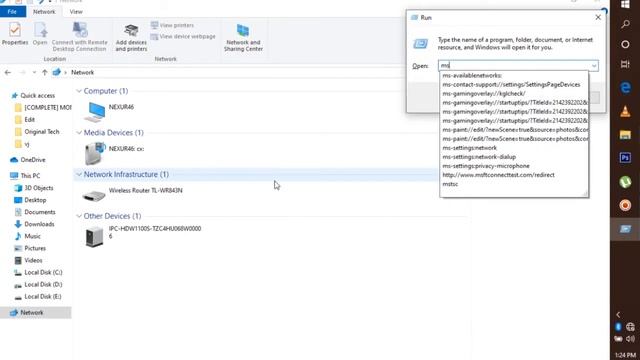The width and height of the screenshot is (640, 360).
Task: Choose ms-settings:privacy-microphone suggestion
Action: [x=514, y=166]
